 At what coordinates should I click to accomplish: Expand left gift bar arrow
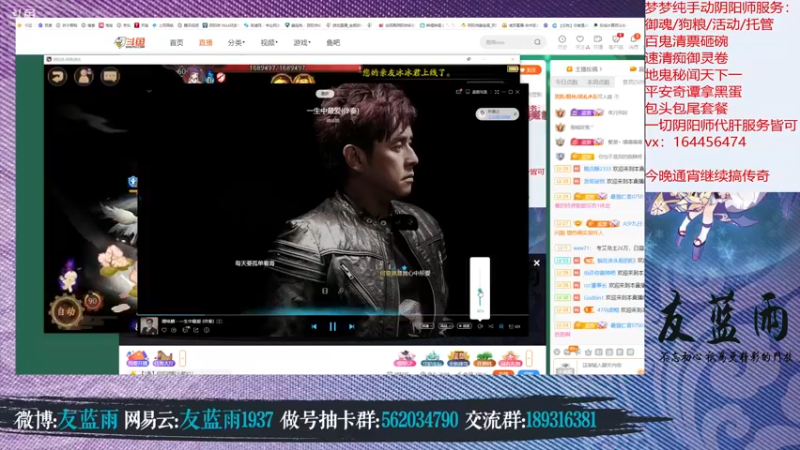tap(183, 358)
